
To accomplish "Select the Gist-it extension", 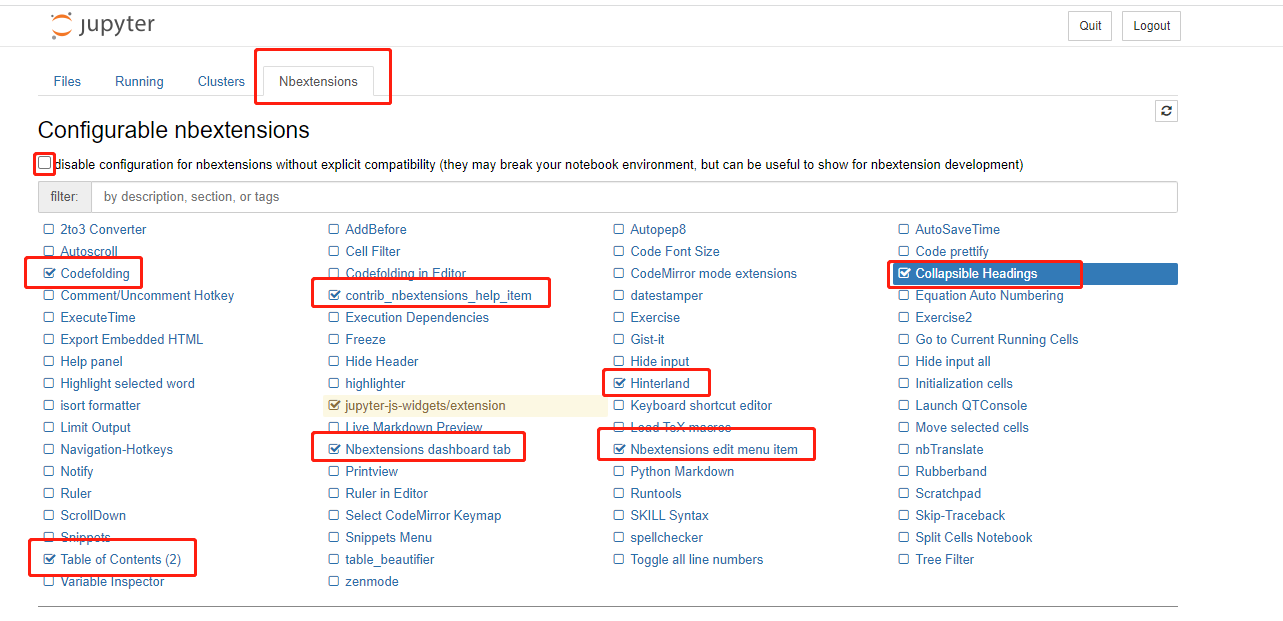I will pos(647,339).
